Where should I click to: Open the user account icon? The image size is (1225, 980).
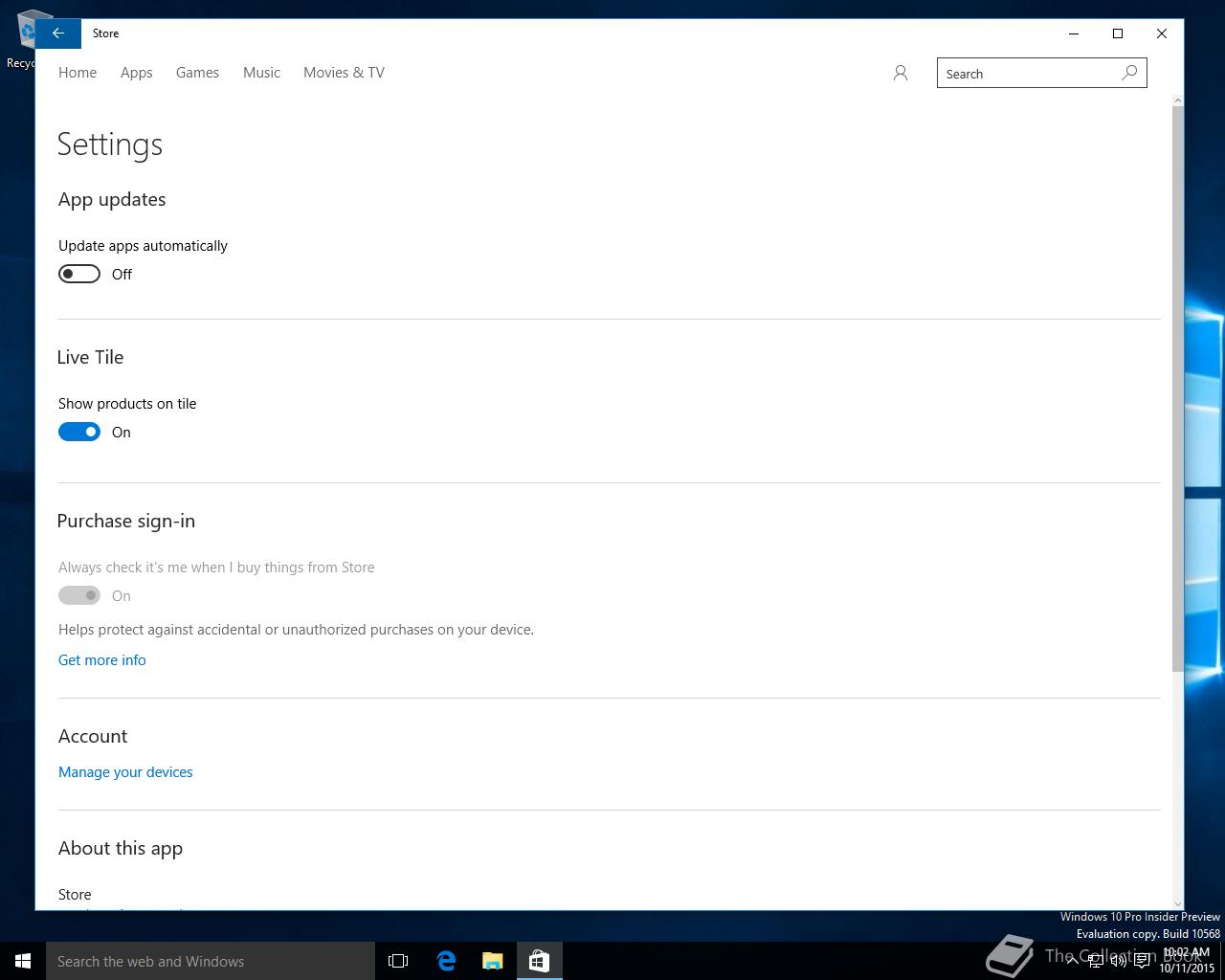tap(900, 73)
